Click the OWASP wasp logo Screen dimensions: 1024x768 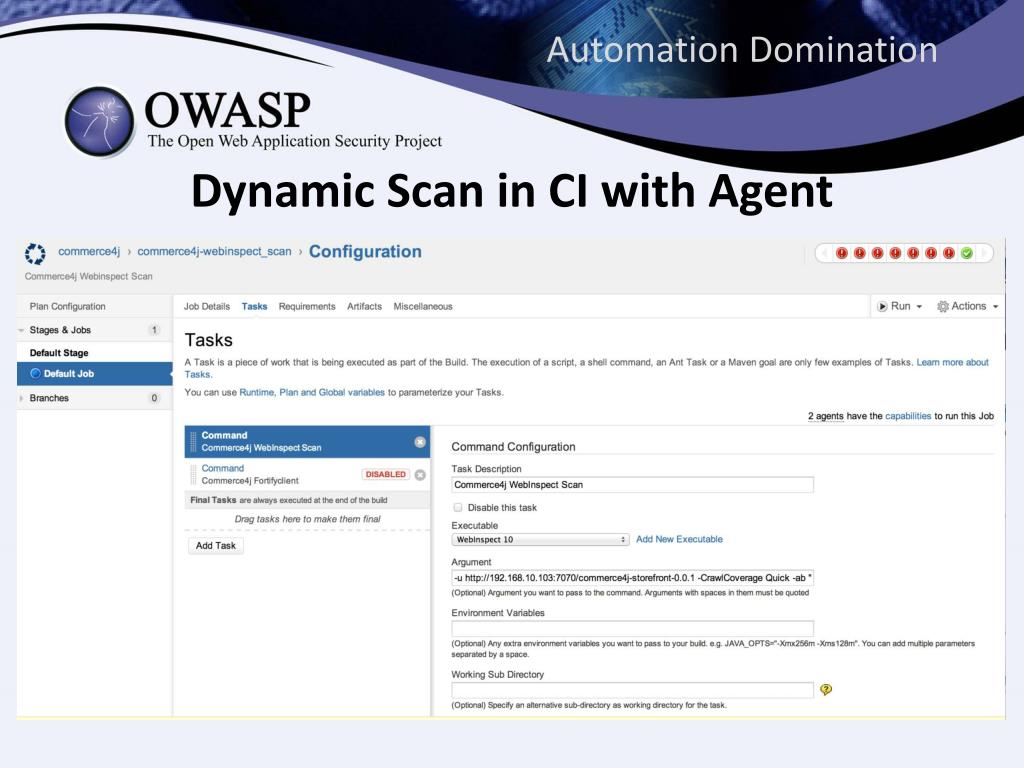pyautogui.click(x=99, y=121)
